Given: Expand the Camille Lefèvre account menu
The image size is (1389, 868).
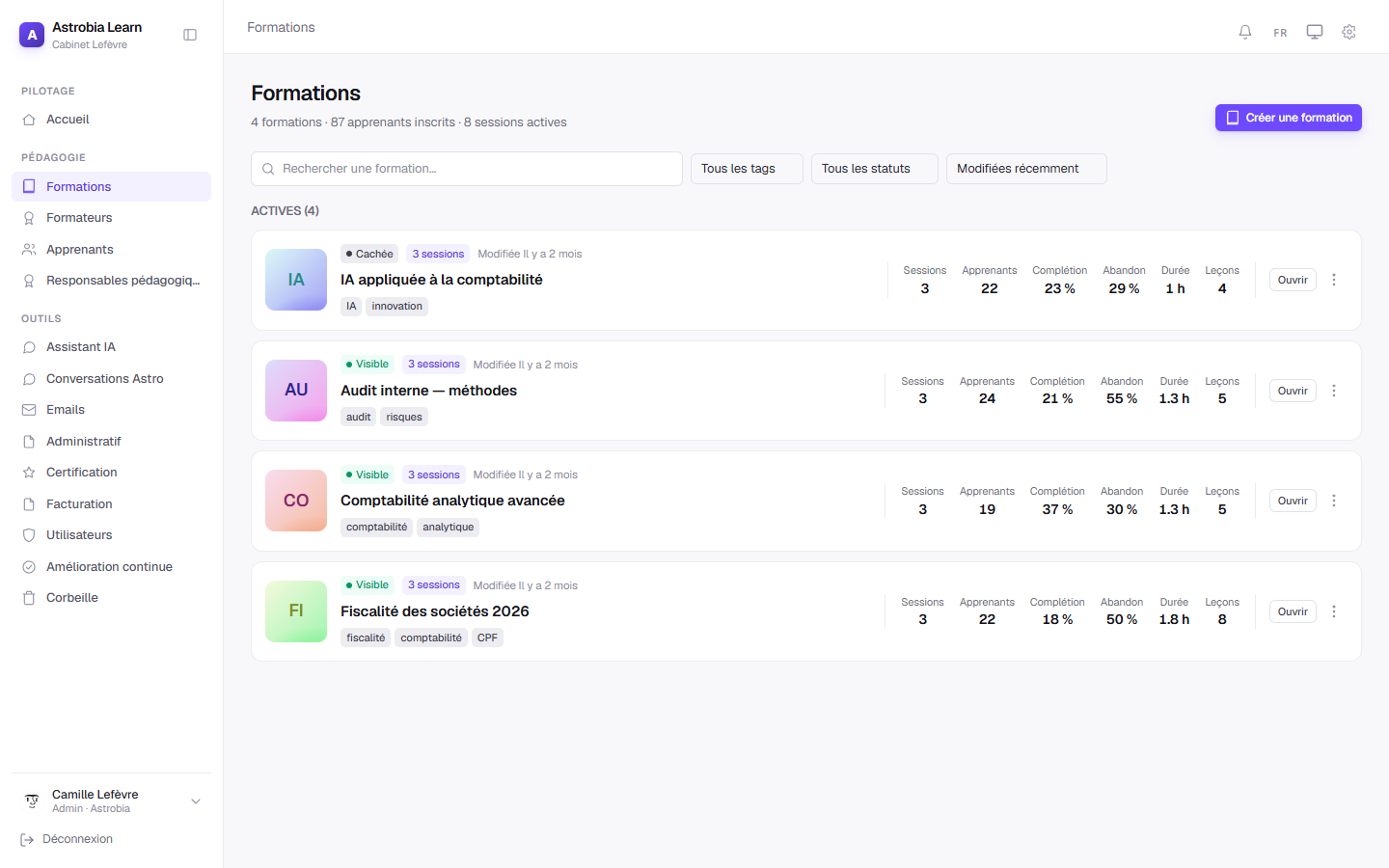Looking at the screenshot, I should pos(111,800).
